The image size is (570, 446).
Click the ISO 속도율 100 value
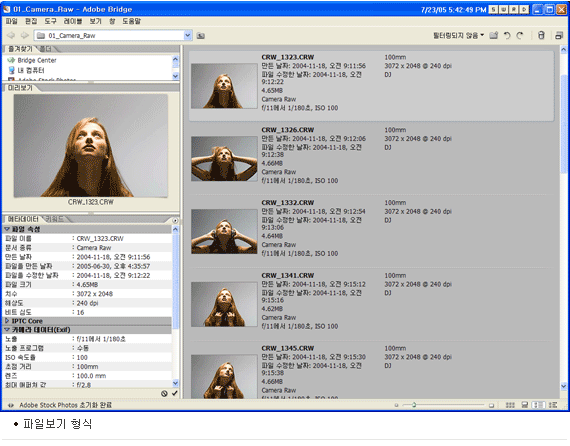pos(82,357)
